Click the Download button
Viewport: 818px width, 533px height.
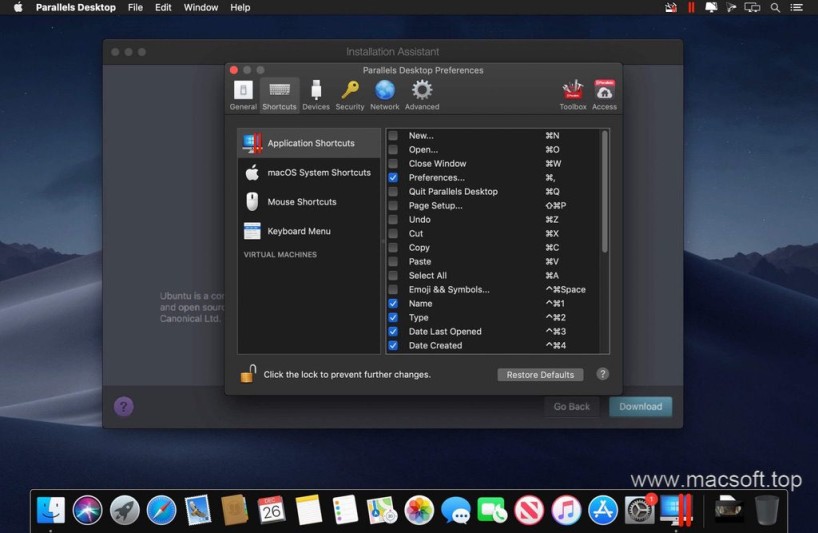(x=640, y=407)
